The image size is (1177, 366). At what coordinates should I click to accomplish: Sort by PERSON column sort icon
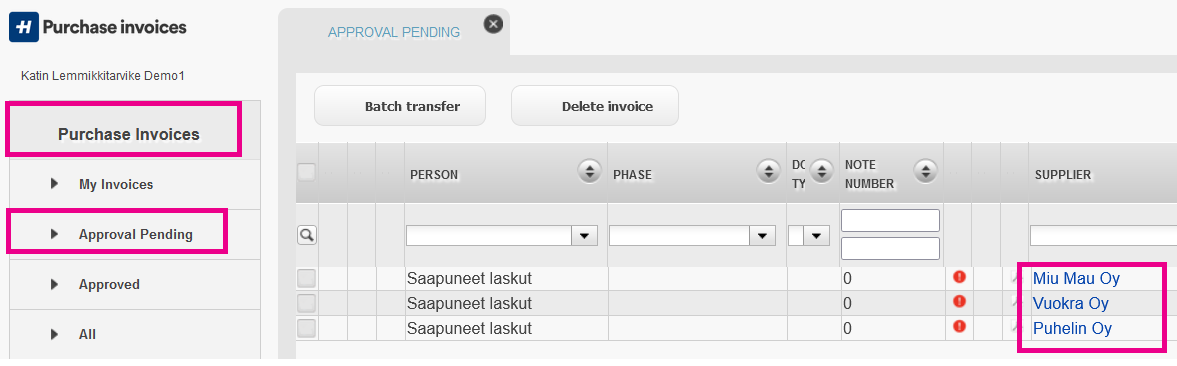(x=589, y=172)
